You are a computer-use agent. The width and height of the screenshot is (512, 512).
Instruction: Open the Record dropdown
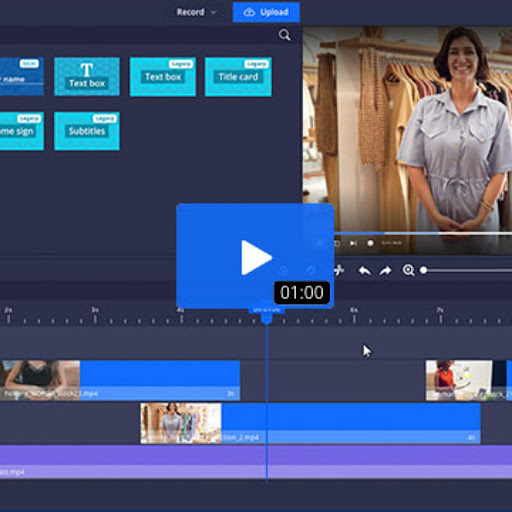coord(196,12)
